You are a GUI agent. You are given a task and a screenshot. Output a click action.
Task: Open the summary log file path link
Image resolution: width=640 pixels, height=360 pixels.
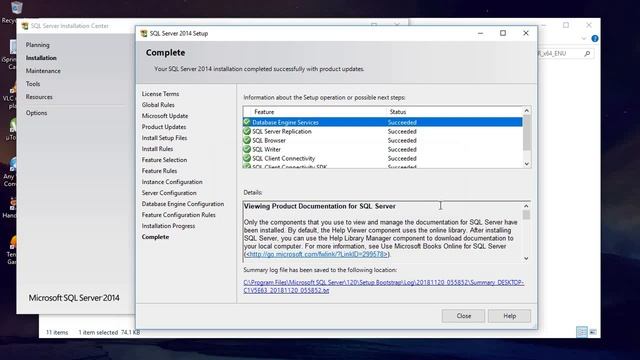tap(383, 286)
